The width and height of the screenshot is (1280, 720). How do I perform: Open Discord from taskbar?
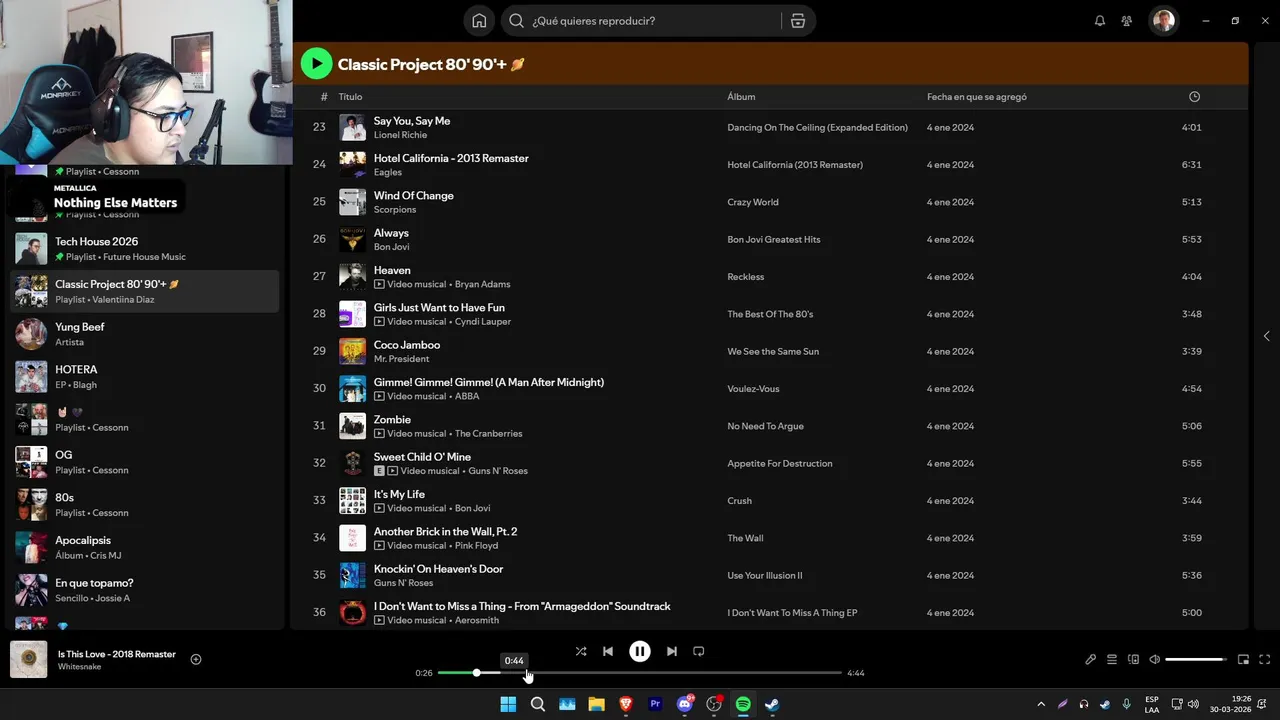685,704
